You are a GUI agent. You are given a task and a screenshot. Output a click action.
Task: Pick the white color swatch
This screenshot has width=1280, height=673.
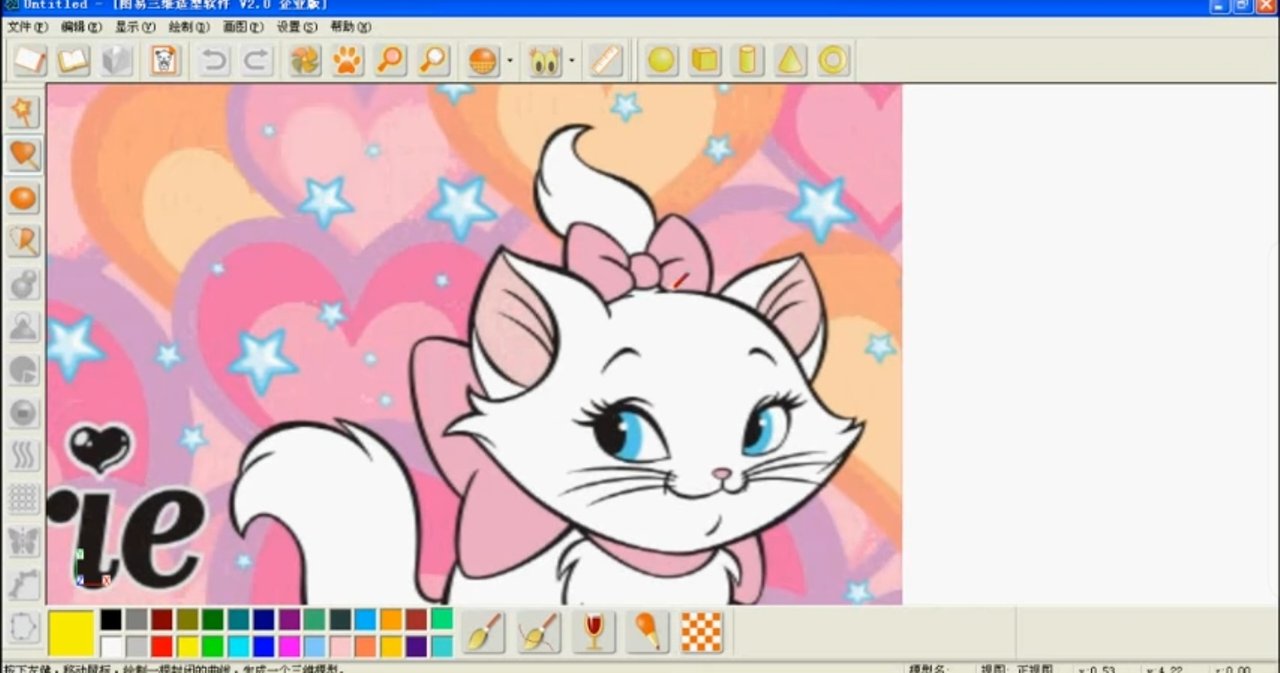pyautogui.click(x=111, y=647)
